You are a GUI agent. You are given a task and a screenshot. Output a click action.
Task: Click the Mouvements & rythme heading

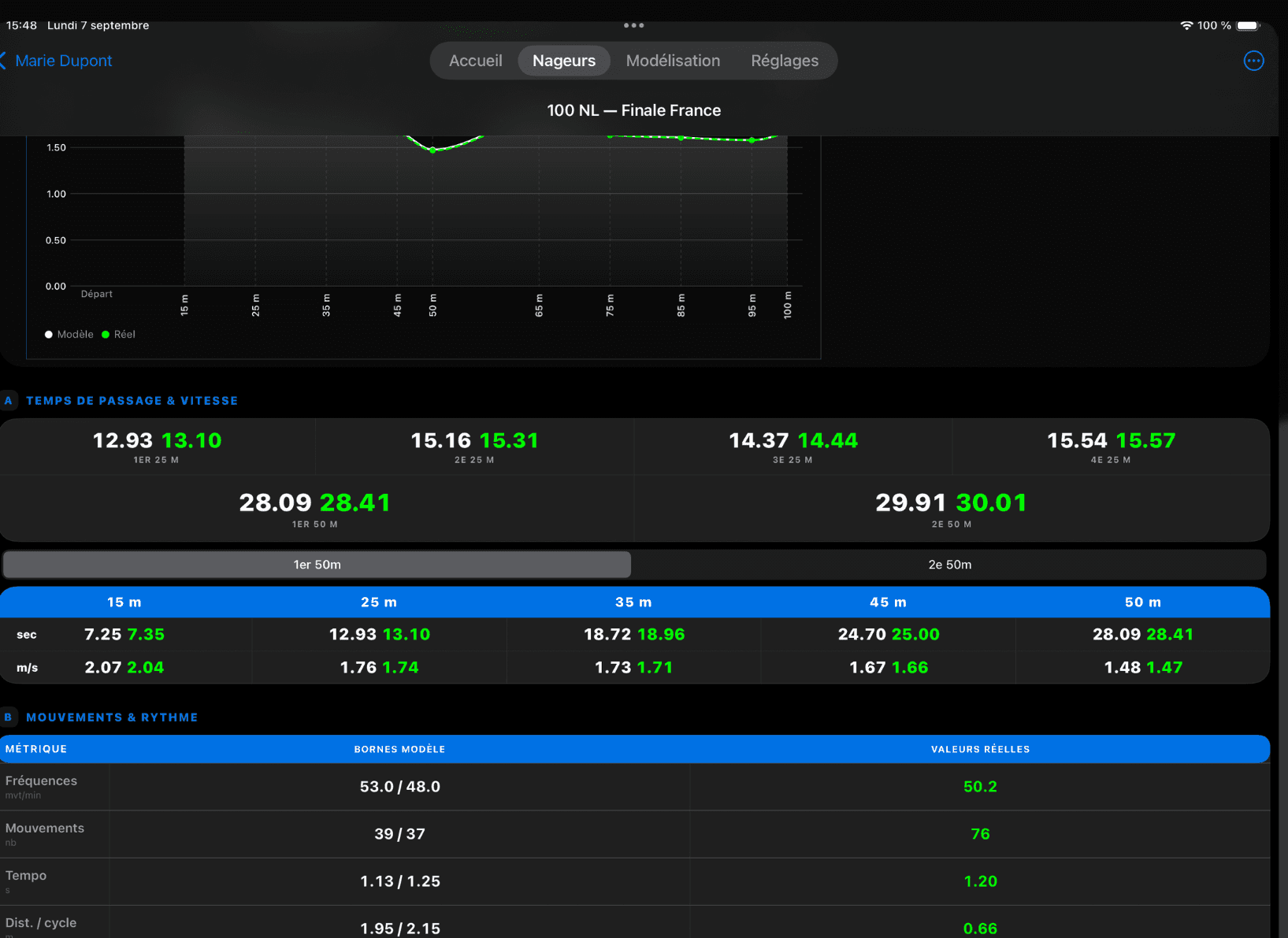click(x=112, y=717)
